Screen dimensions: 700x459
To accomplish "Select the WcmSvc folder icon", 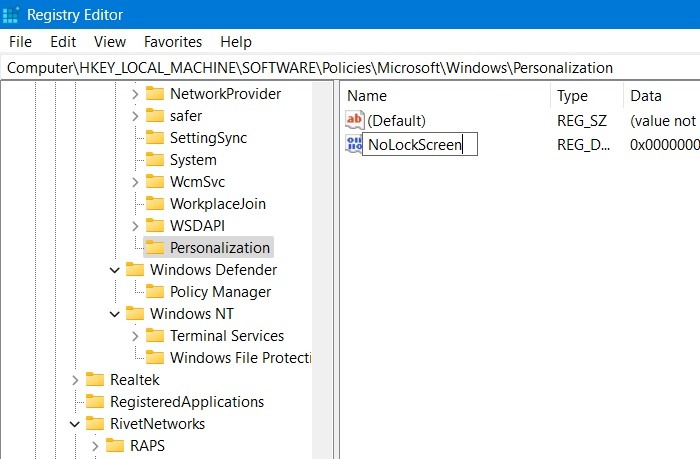I will click(155, 182).
